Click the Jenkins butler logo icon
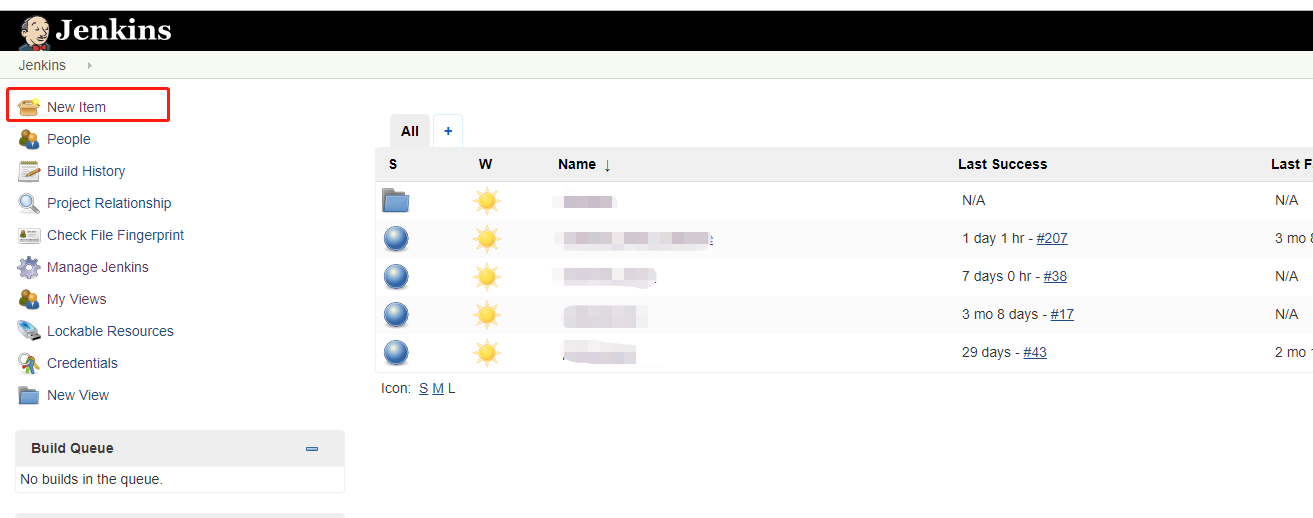 coord(35,31)
